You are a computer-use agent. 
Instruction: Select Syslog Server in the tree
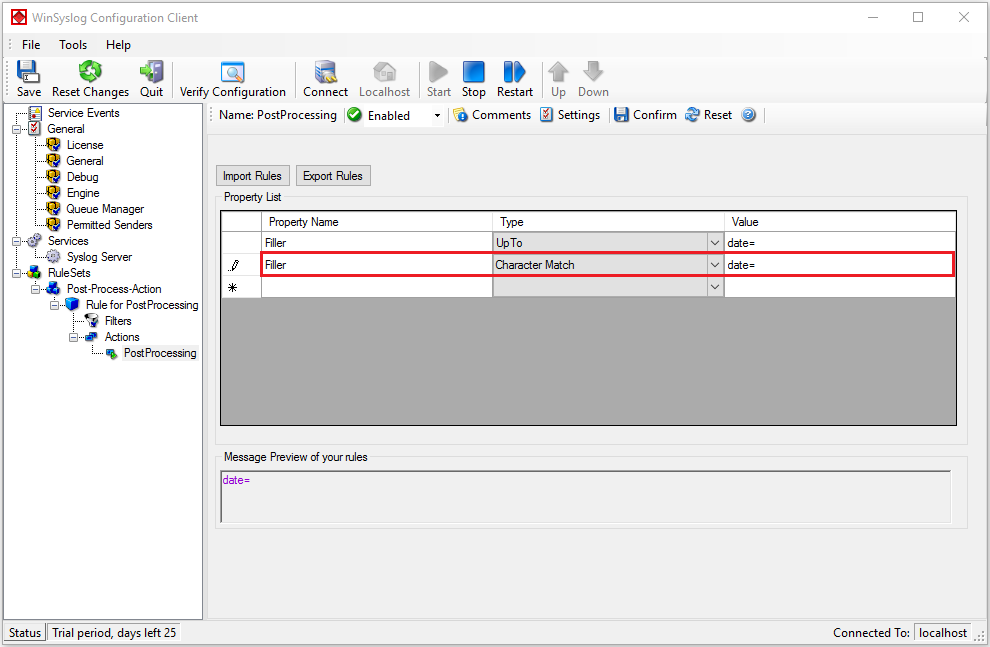(99, 257)
